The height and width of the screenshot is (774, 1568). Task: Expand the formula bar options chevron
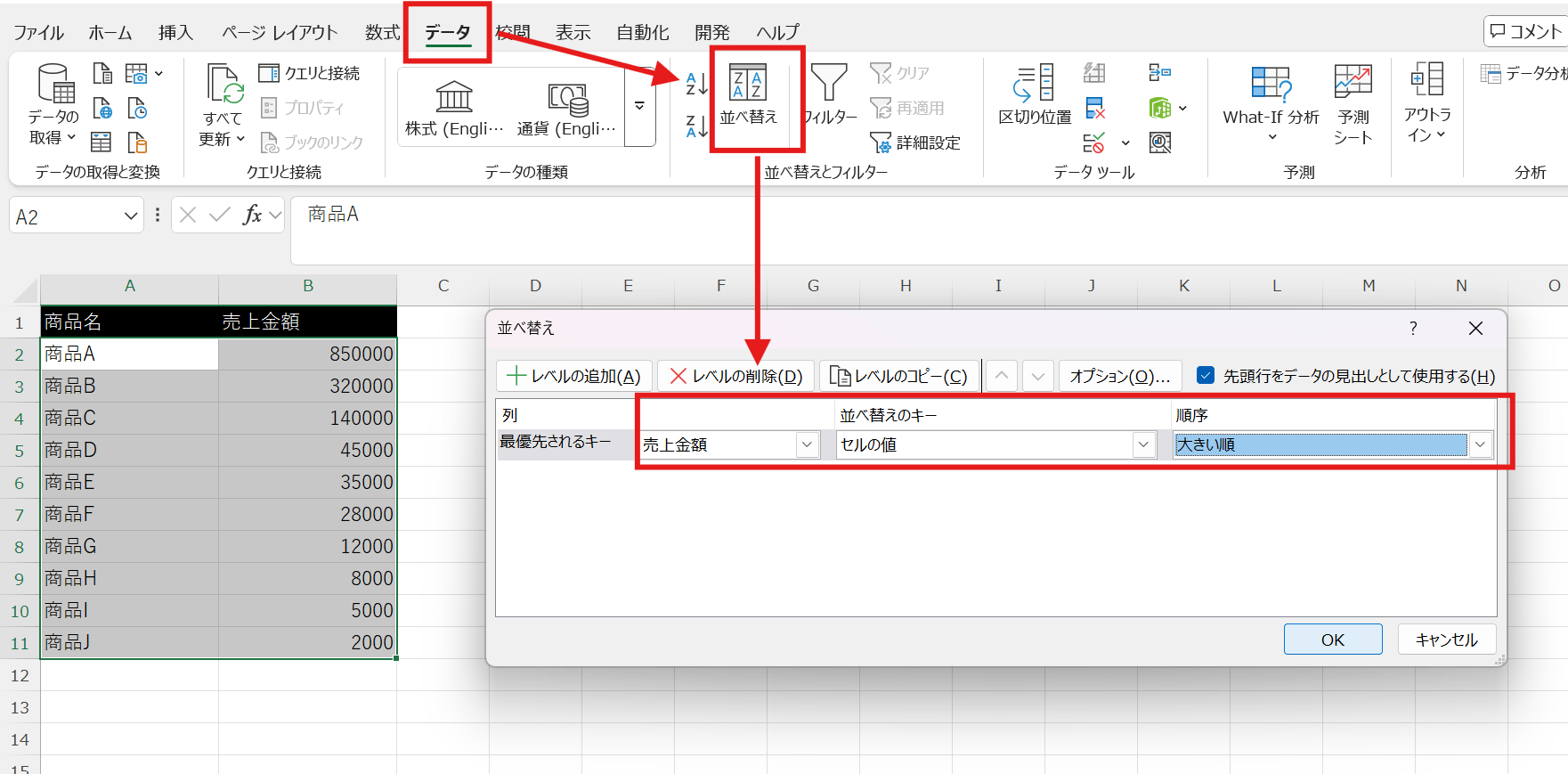tap(275, 215)
